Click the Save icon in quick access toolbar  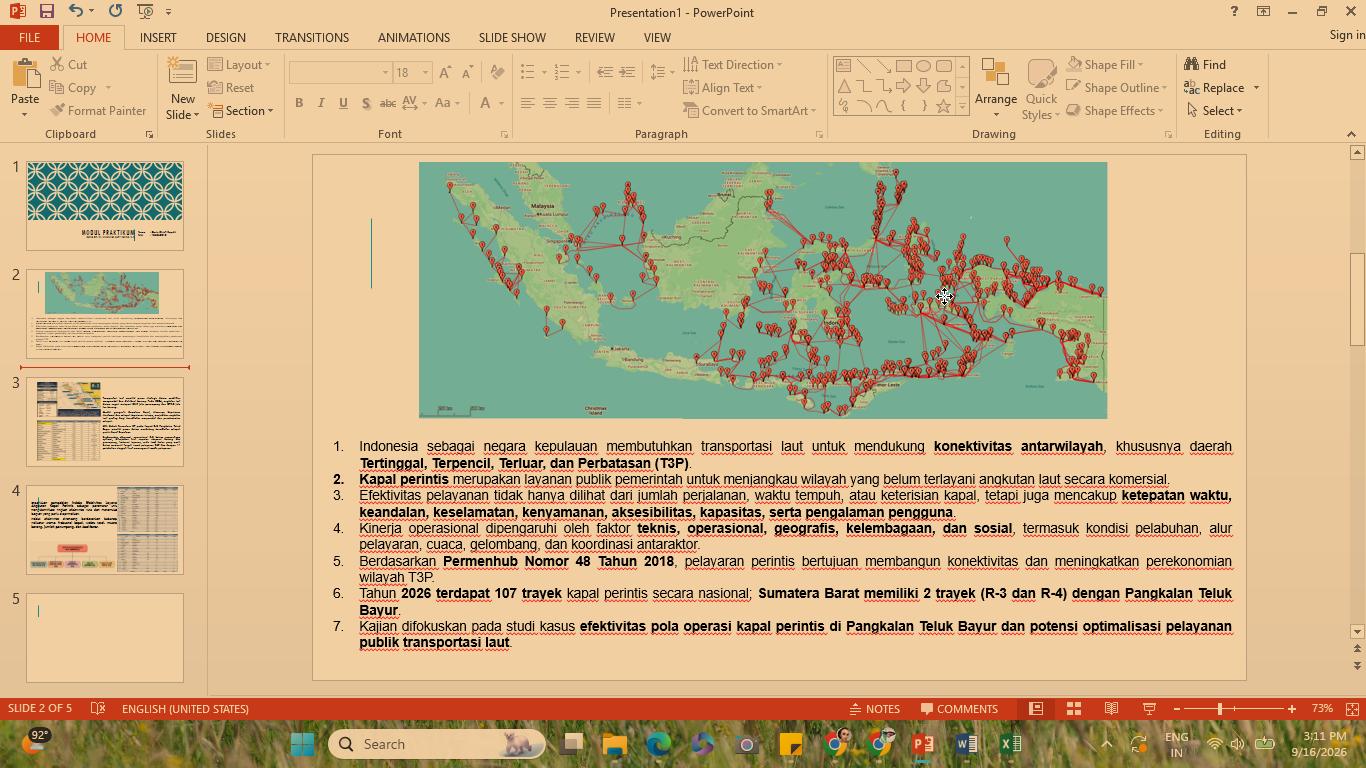pyautogui.click(x=46, y=11)
